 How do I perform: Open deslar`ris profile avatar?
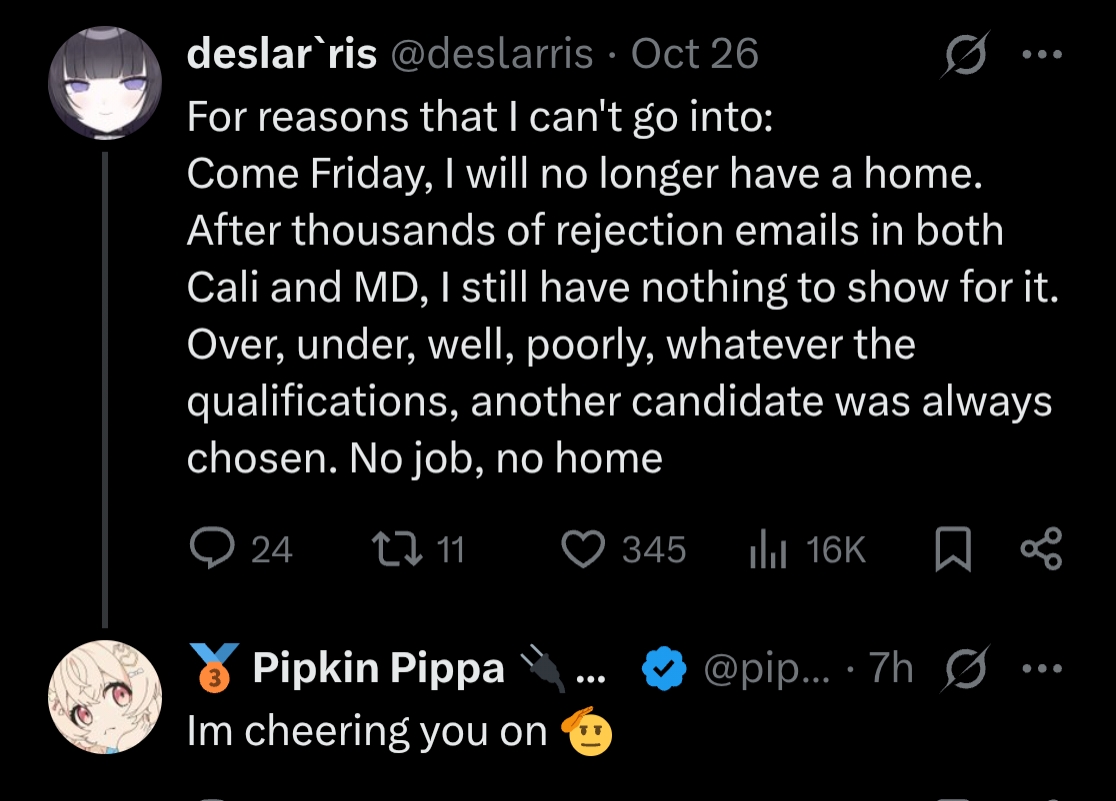tap(105, 83)
